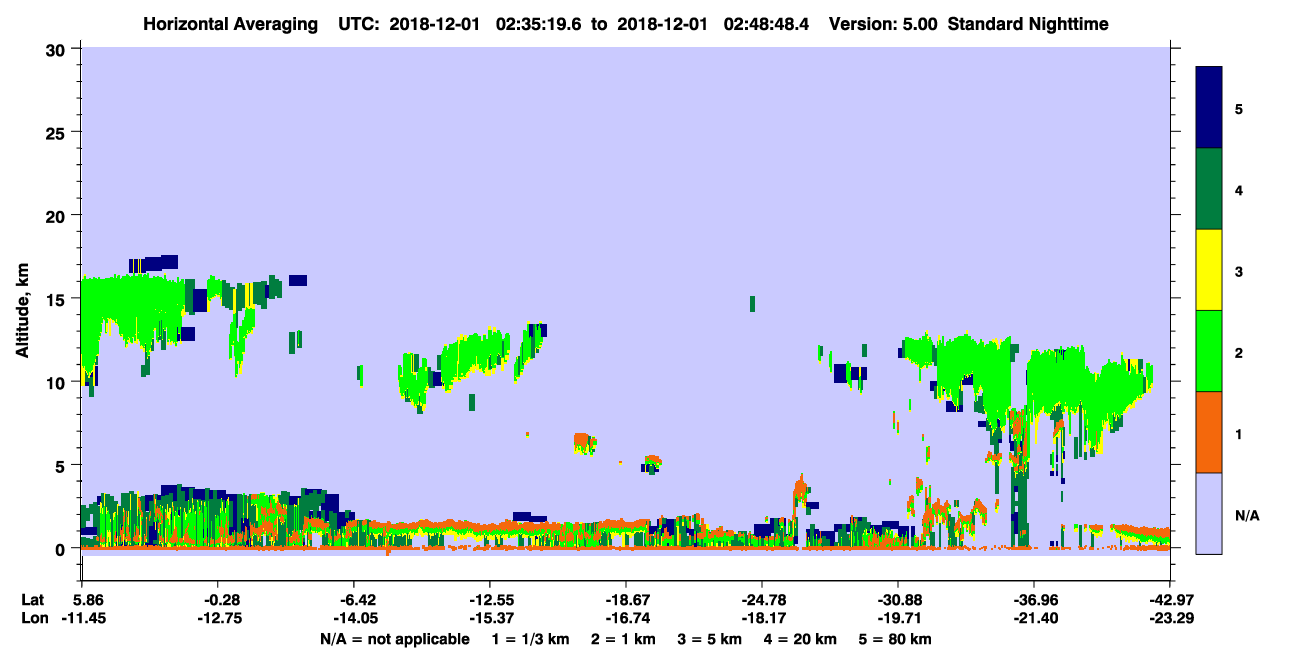Click the colorbar label '4'
Viewport: 1300px width, 667px height.
pyautogui.click(x=1239, y=190)
